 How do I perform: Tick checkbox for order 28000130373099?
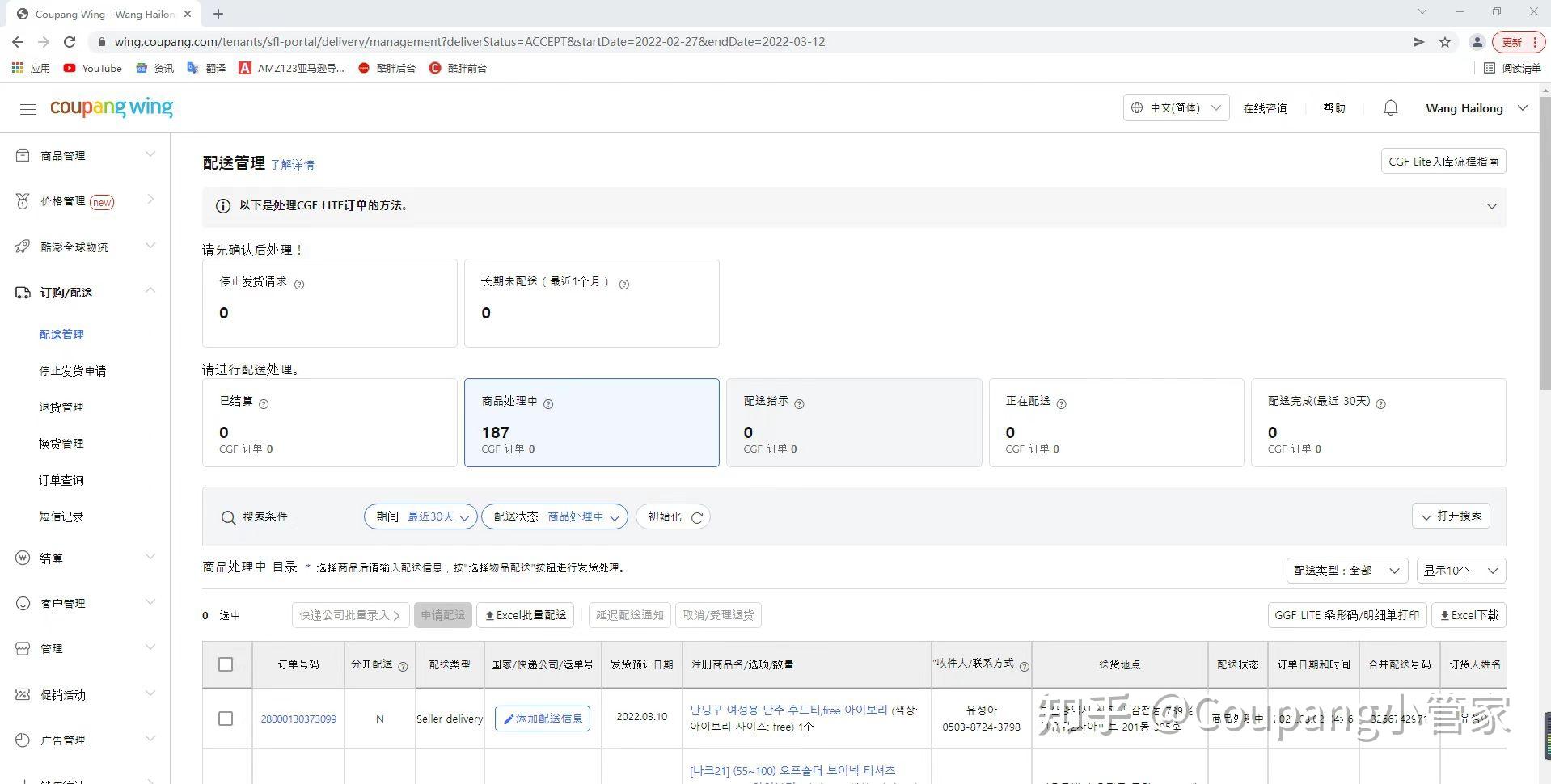226,719
